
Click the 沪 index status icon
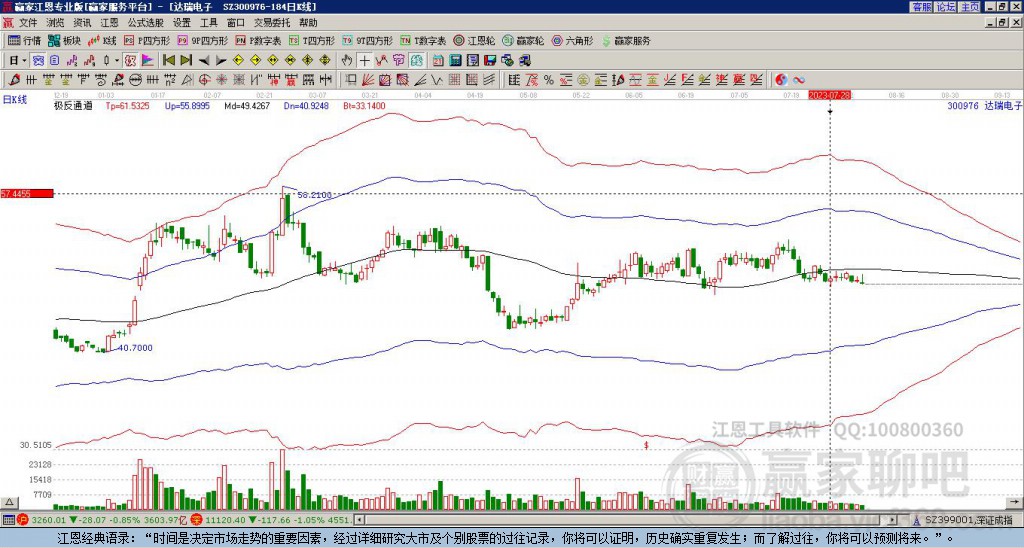(x=23, y=520)
